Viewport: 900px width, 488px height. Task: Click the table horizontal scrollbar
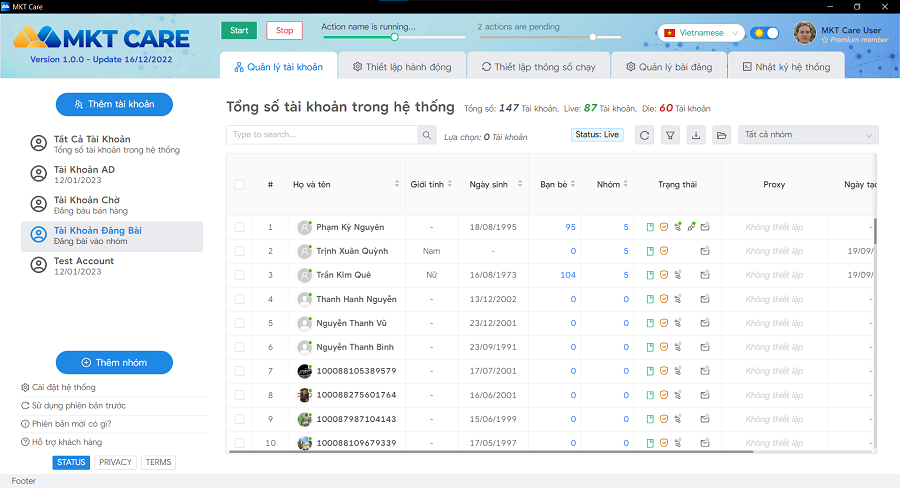tap(491, 452)
